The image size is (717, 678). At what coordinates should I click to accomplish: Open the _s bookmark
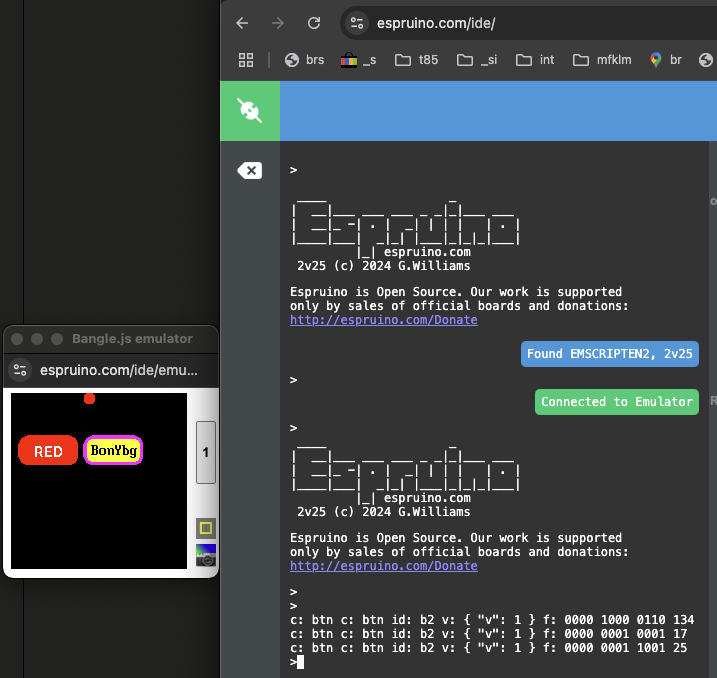358,60
